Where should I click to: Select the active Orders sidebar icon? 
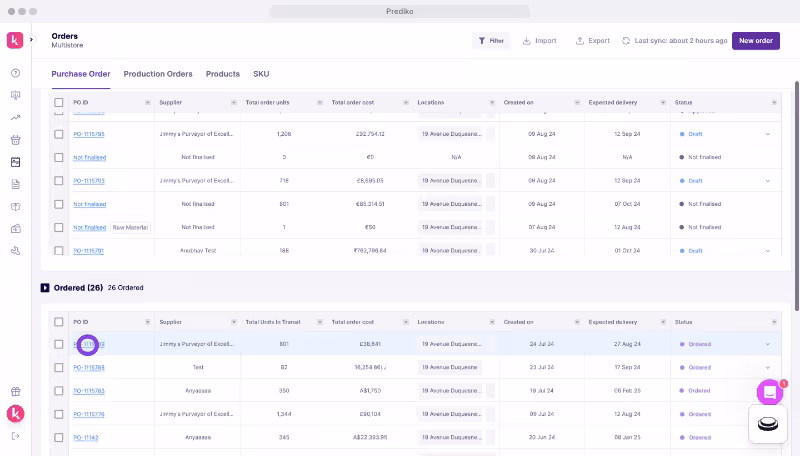point(15,162)
